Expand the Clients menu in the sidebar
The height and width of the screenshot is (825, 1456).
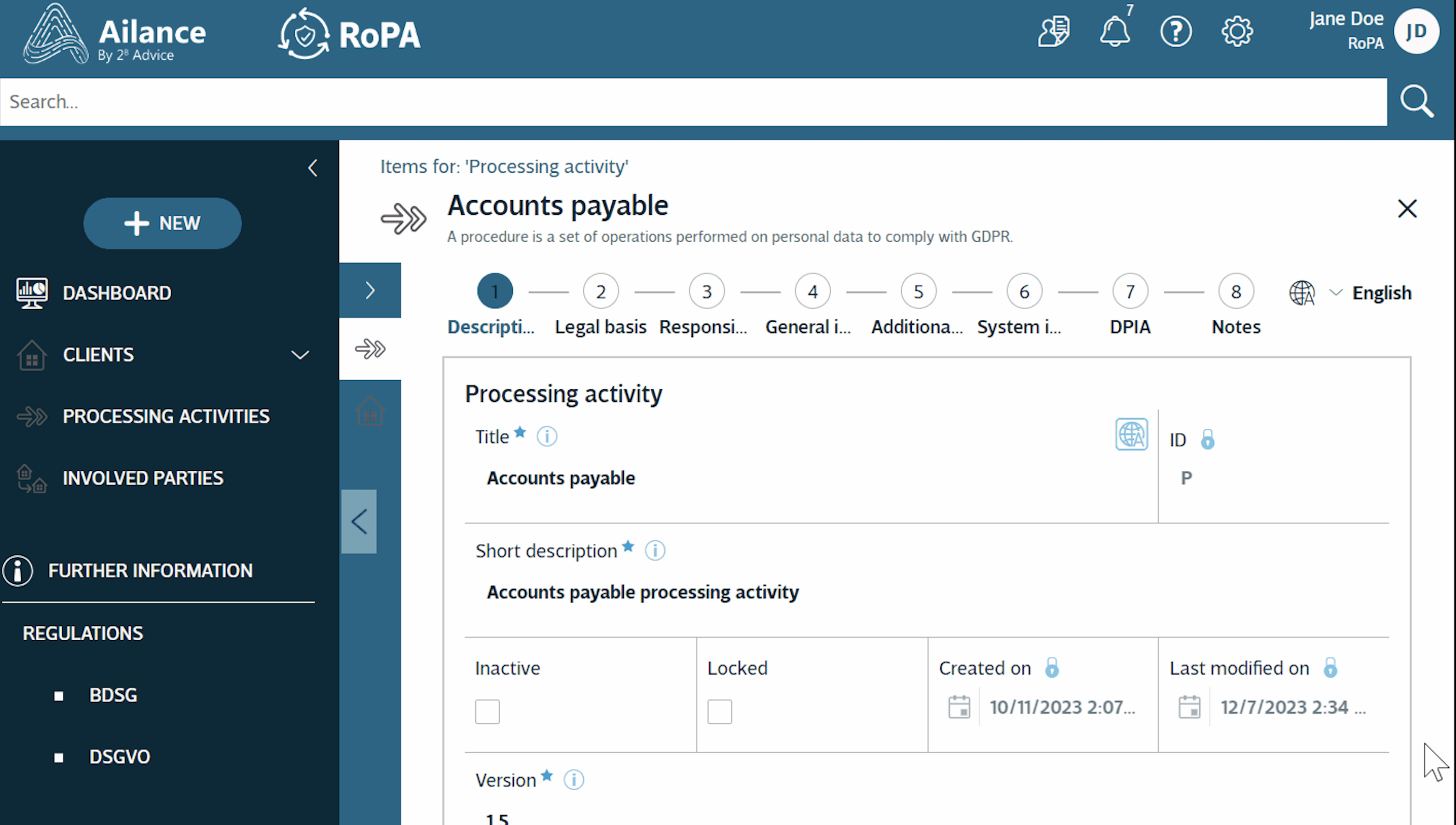pyautogui.click(x=300, y=355)
